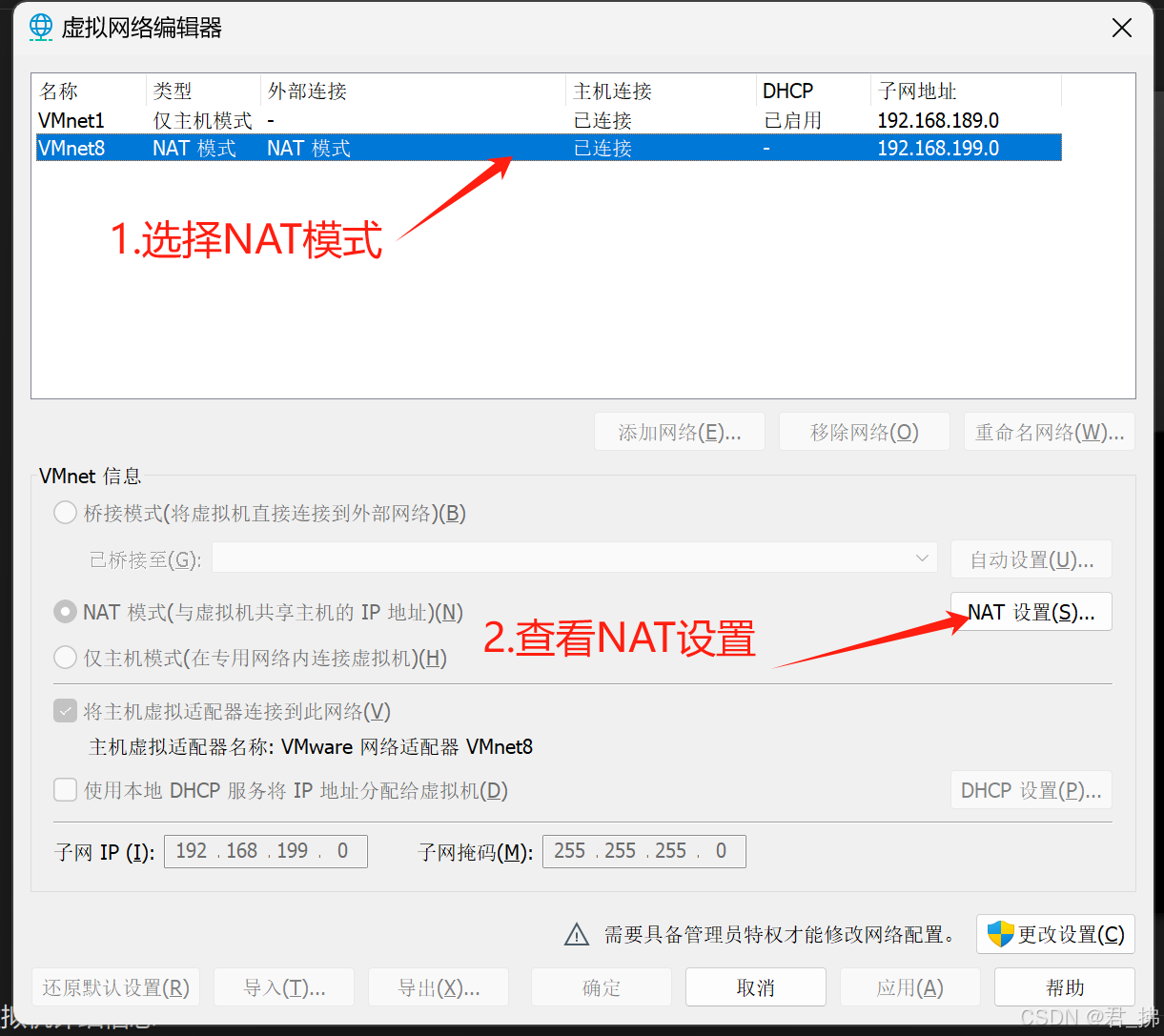This screenshot has height=1036, width=1164.
Task: Click 添加网络(E)... button
Action: point(680,433)
